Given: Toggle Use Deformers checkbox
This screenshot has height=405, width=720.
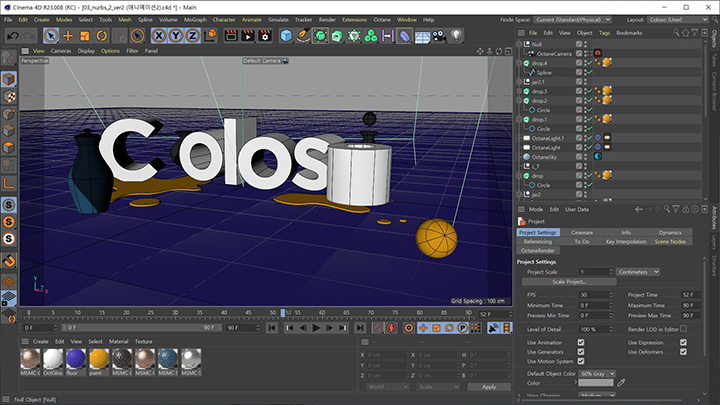Looking at the screenshot, I should coord(683,352).
